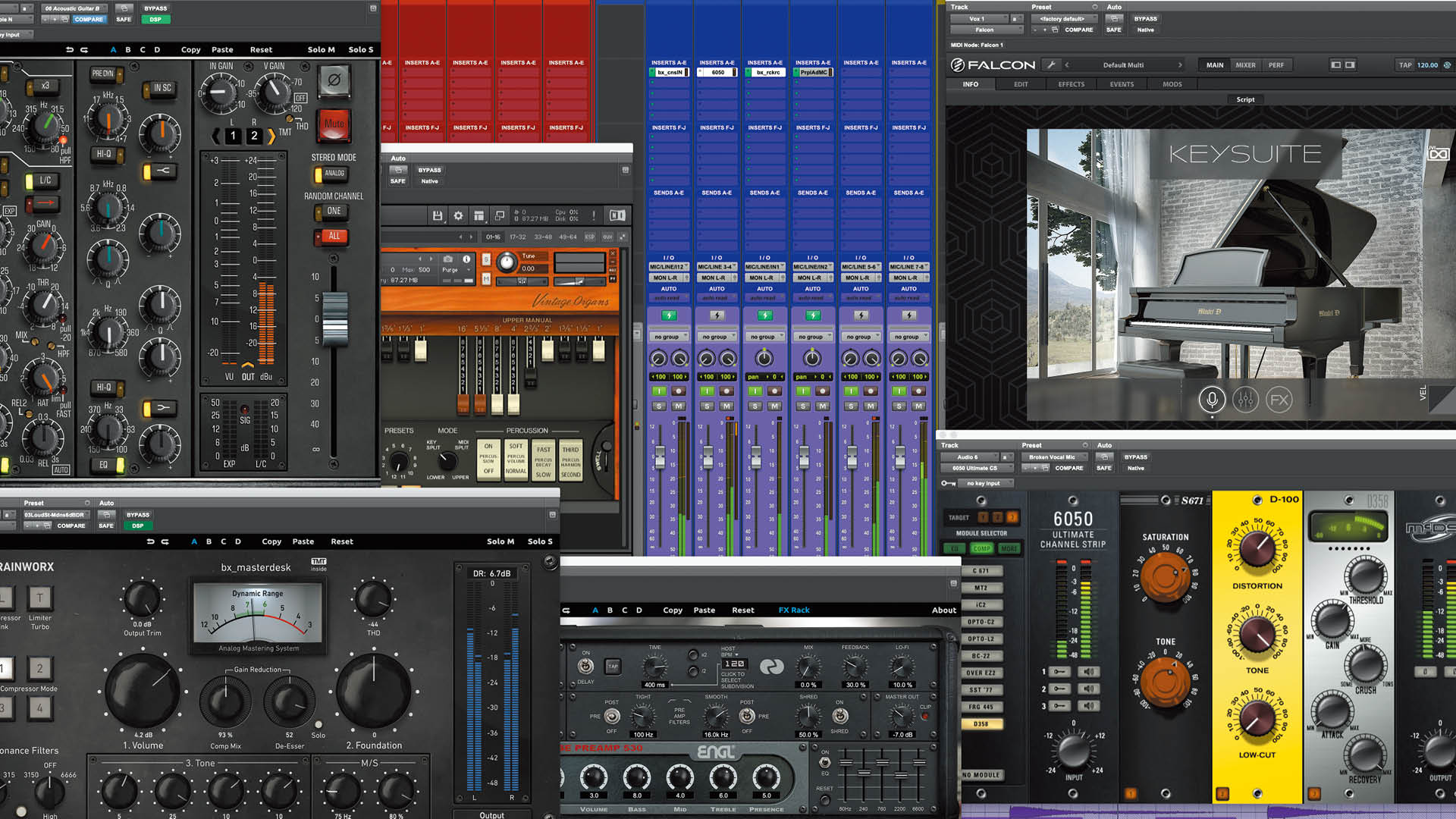Viewport: 1456px width, 819px height.
Task: Open Vox 1 track selector dropdown
Action: point(977,19)
